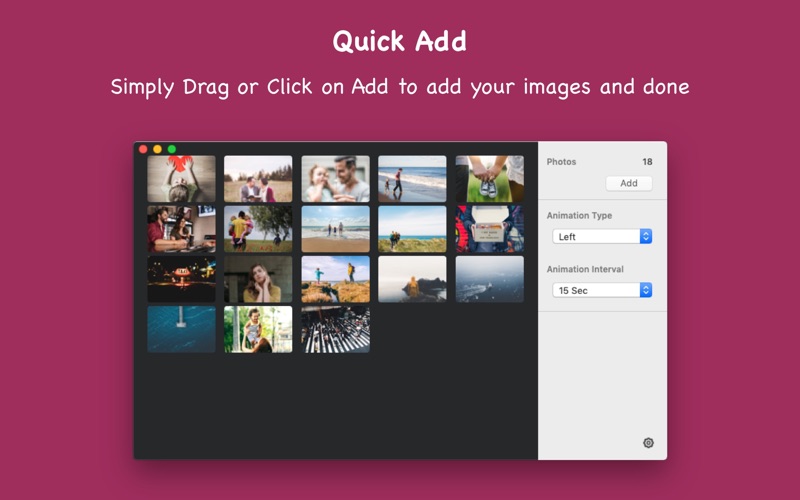The width and height of the screenshot is (800, 500).
Task: Select the hikers on grassy coast thumbnail
Action: [412, 229]
